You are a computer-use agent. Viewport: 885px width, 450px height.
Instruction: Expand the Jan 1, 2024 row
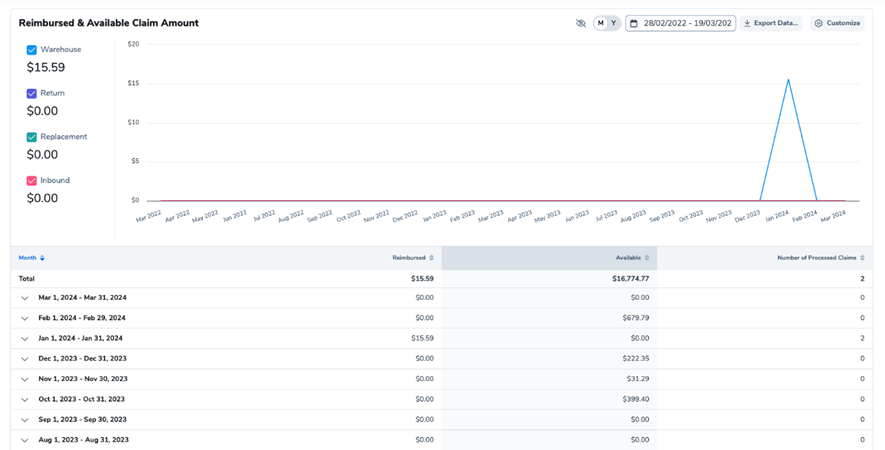(x=25, y=339)
